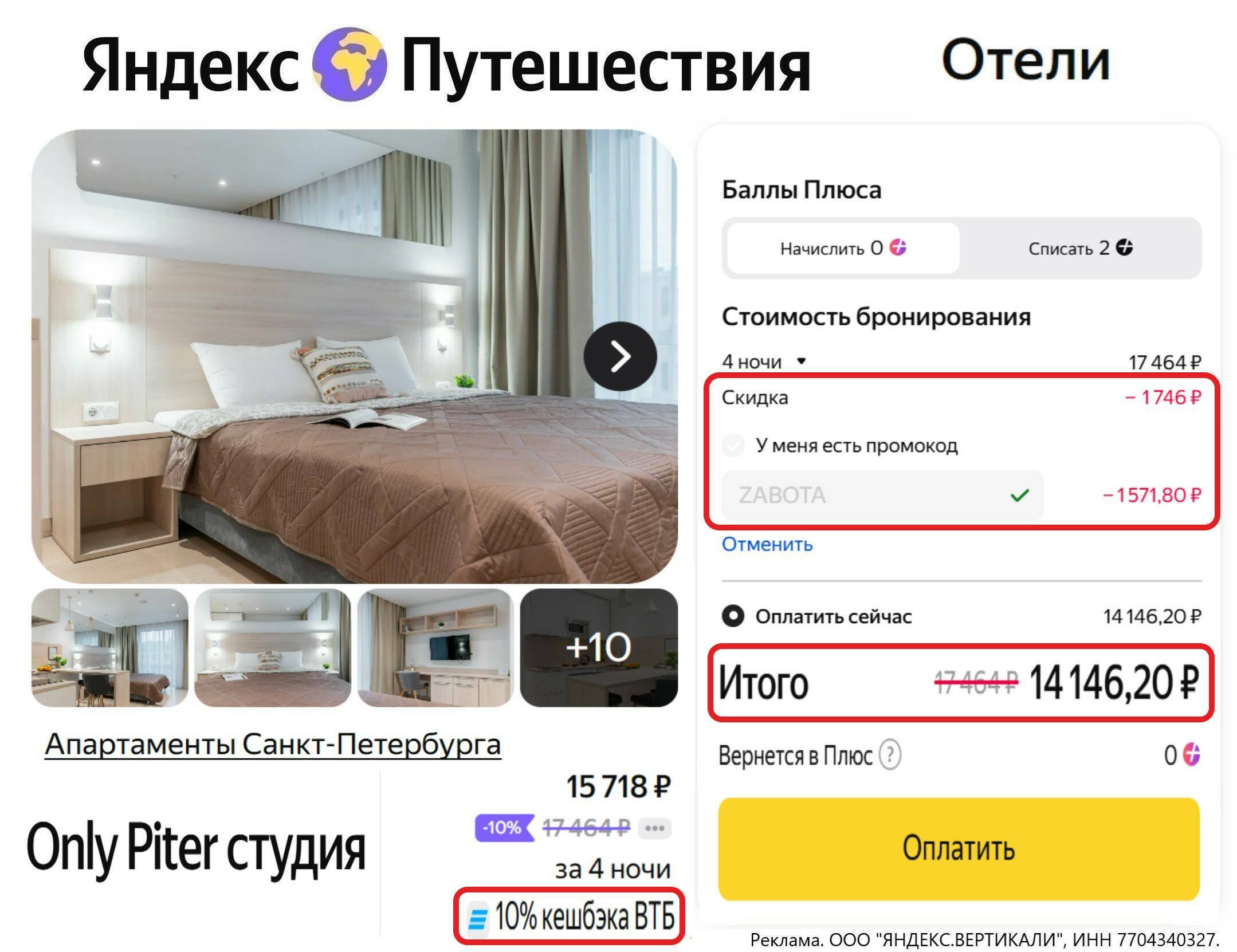Click the ZABOTA promo code input field
The image size is (1237, 952).
click(x=882, y=495)
